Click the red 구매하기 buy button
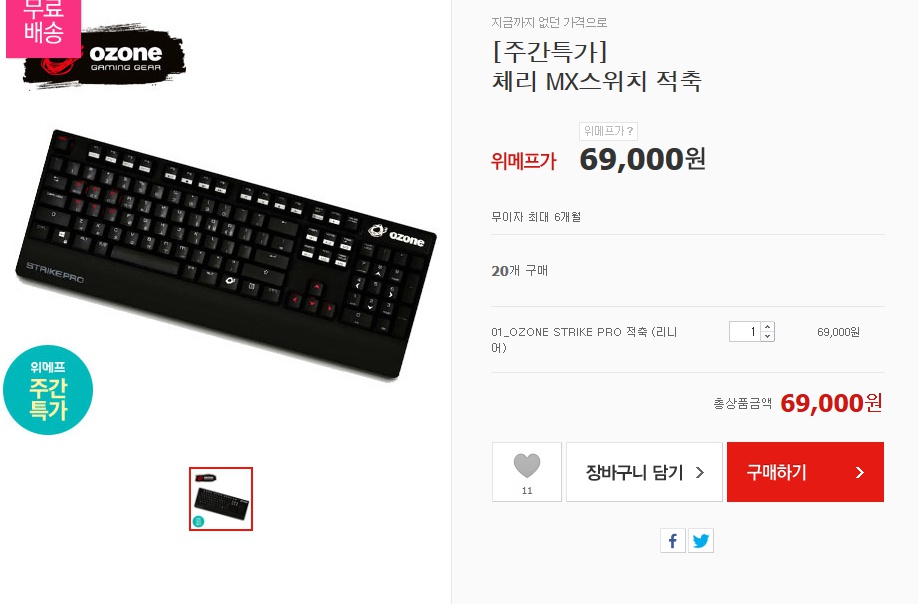The image size is (918, 604). tap(805, 472)
